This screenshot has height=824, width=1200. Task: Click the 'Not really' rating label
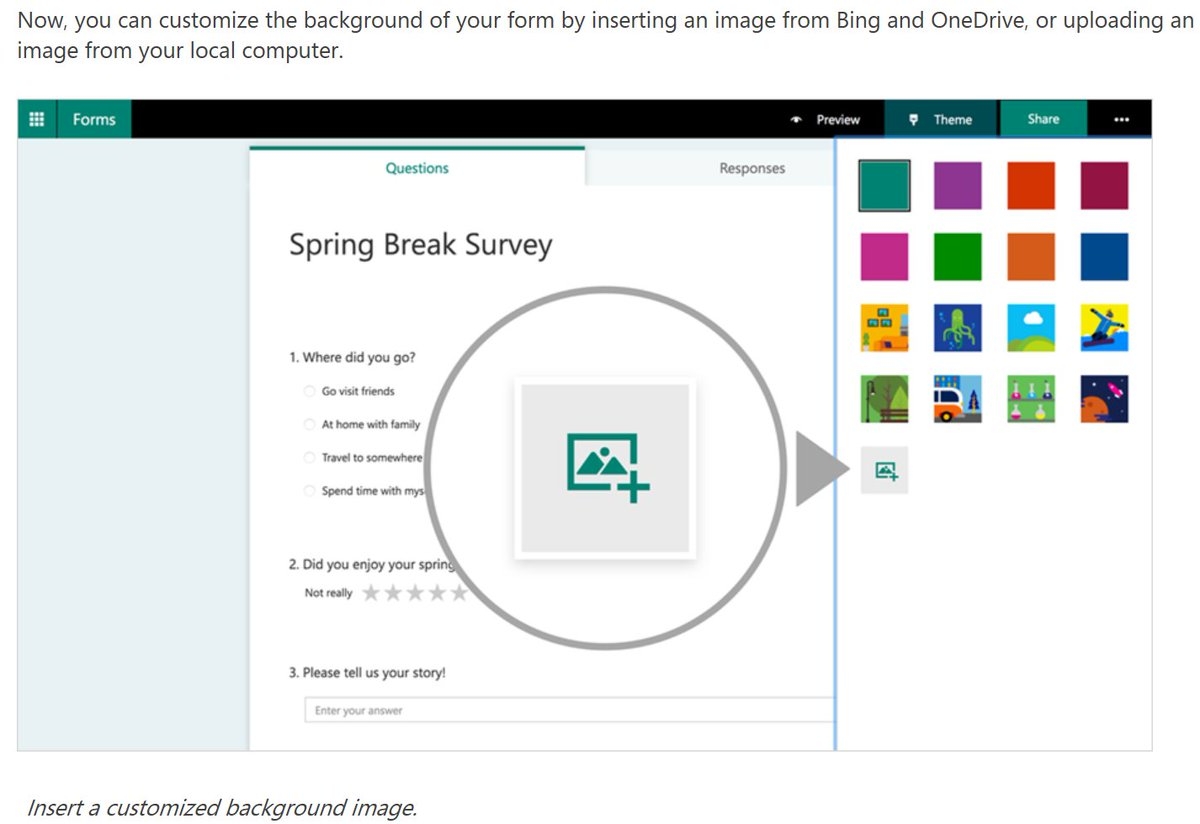coord(328,593)
